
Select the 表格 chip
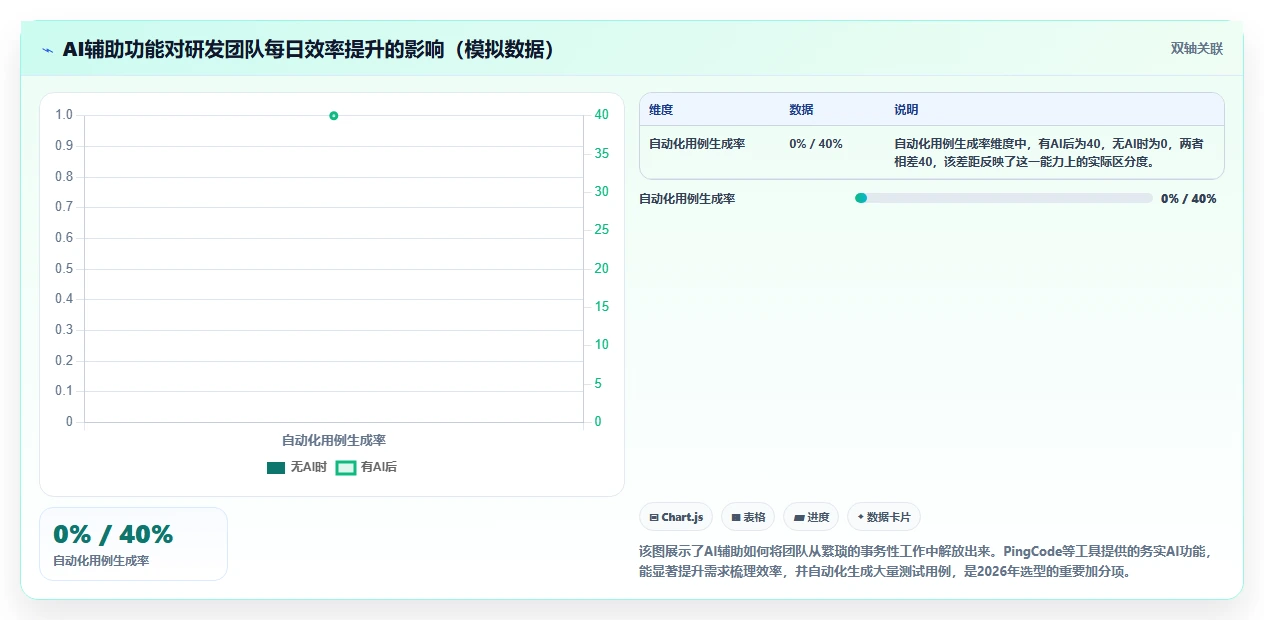[x=748, y=517]
